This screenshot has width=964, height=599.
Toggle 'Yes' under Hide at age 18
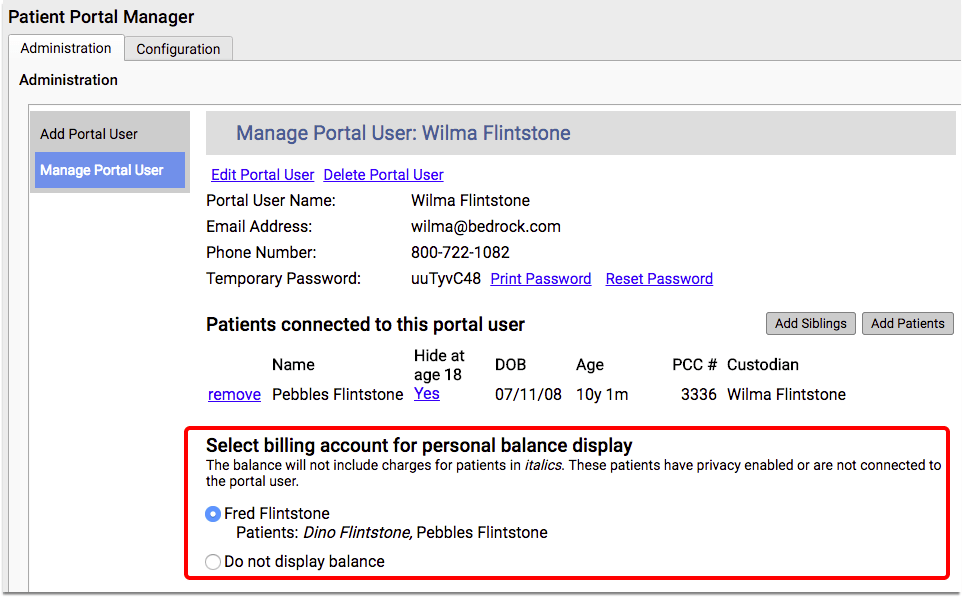[x=426, y=393]
